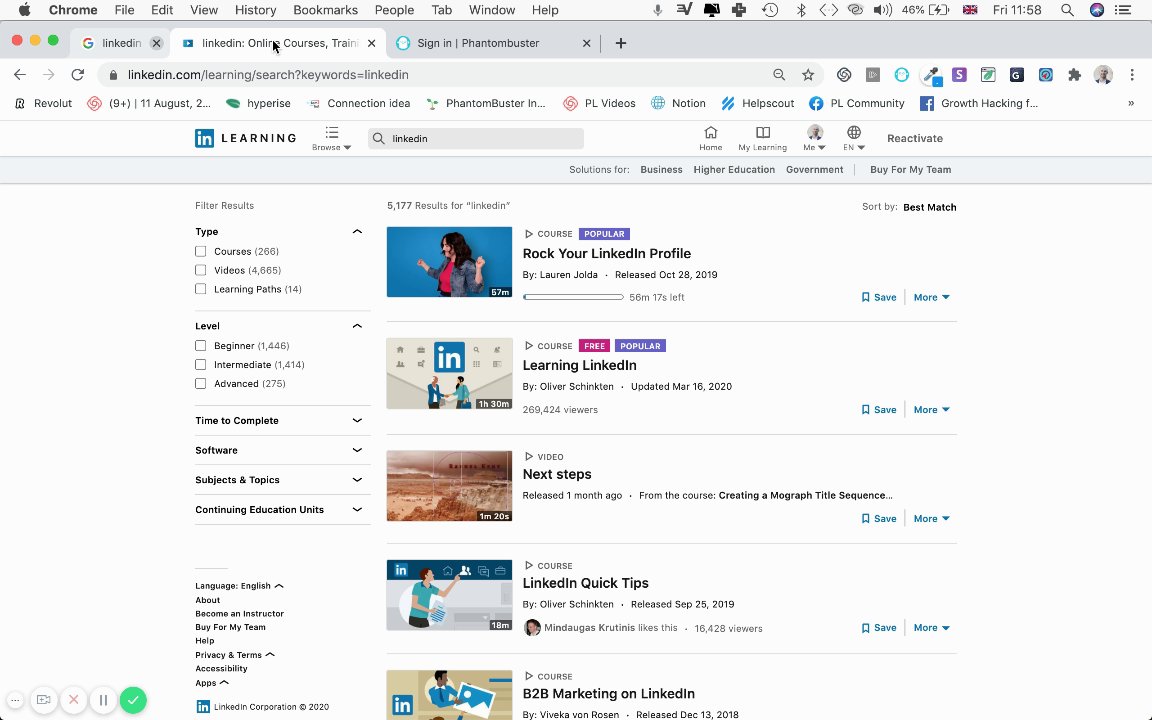Click the Bluetooth status icon
This screenshot has height=720, width=1152.
[x=801, y=10]
